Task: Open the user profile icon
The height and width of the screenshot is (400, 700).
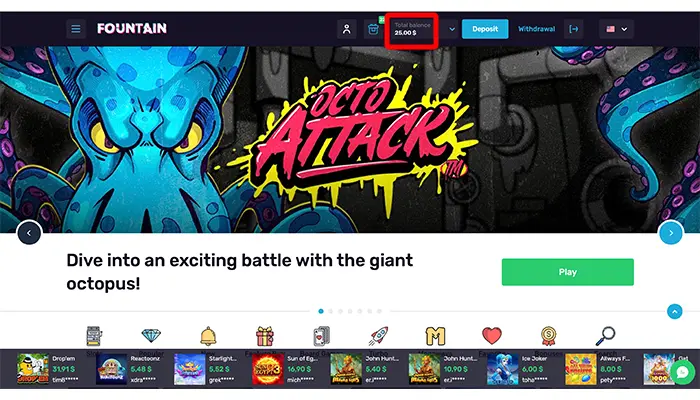Action: (346, 29)
